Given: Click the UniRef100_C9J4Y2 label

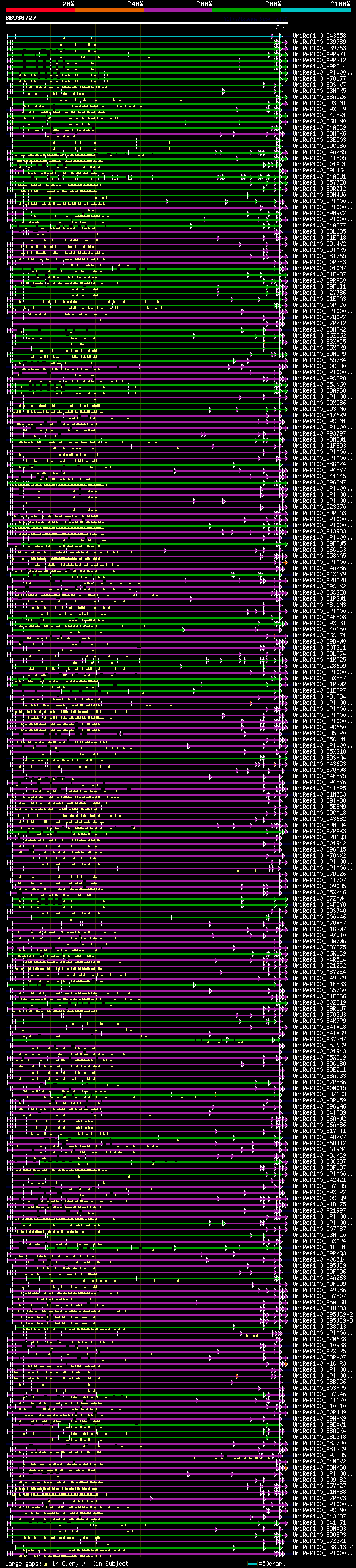Looking at the screenshot, I should (319, 244).
